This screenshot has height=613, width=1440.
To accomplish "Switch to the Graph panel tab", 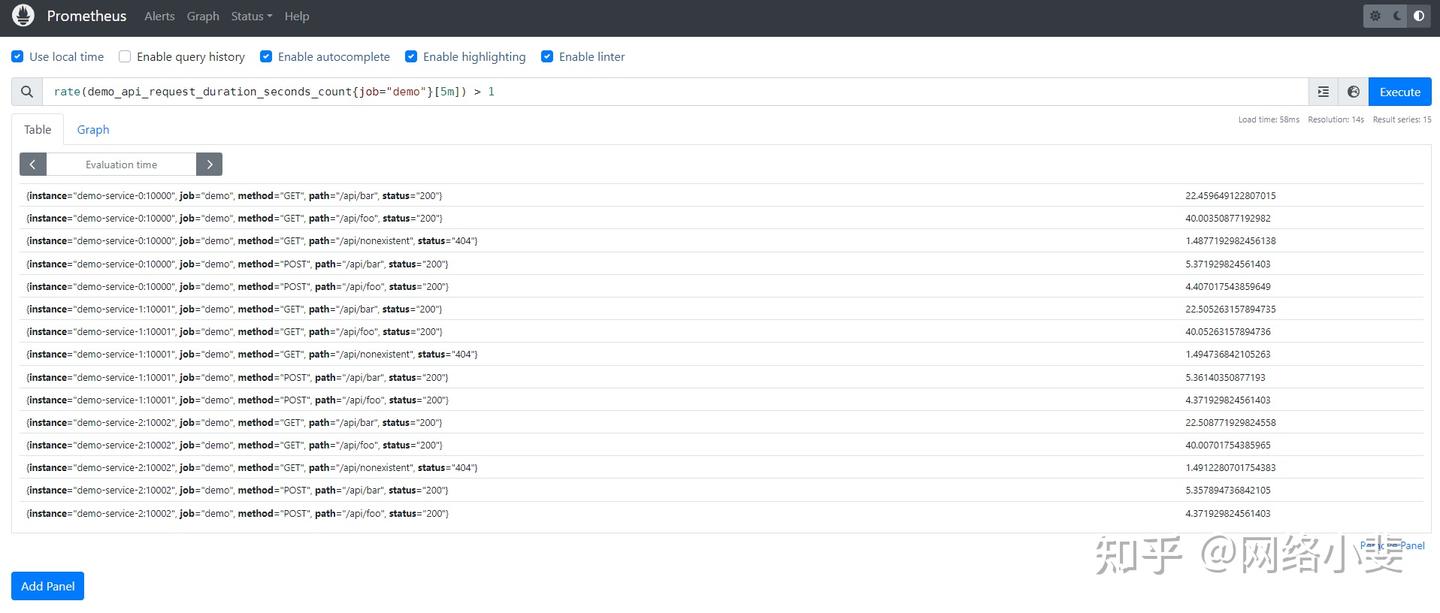I will click(93, 130).
